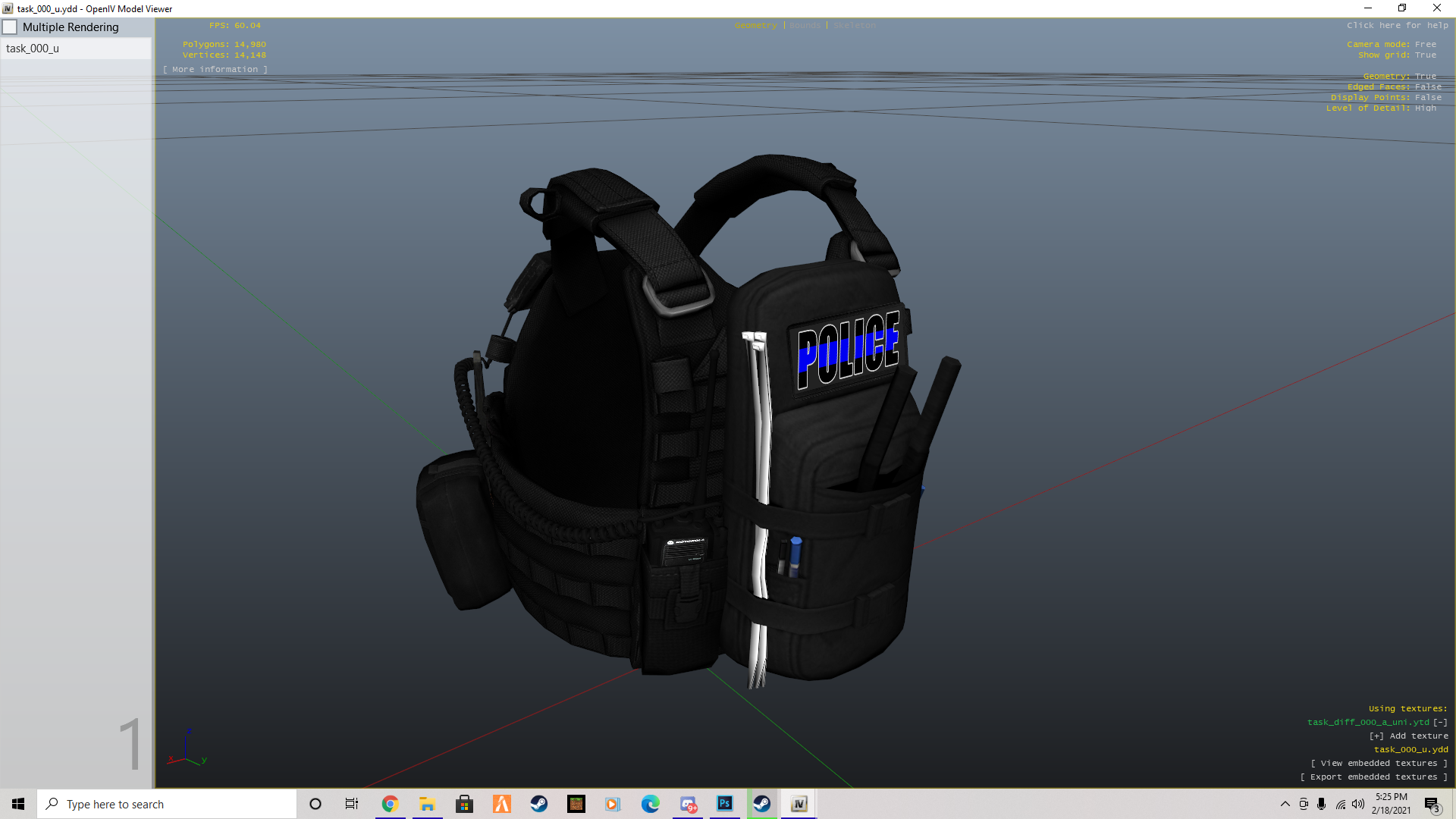Select task_000_u in the model list
The image size is (1456, 819).
click(x=33, y=49)
